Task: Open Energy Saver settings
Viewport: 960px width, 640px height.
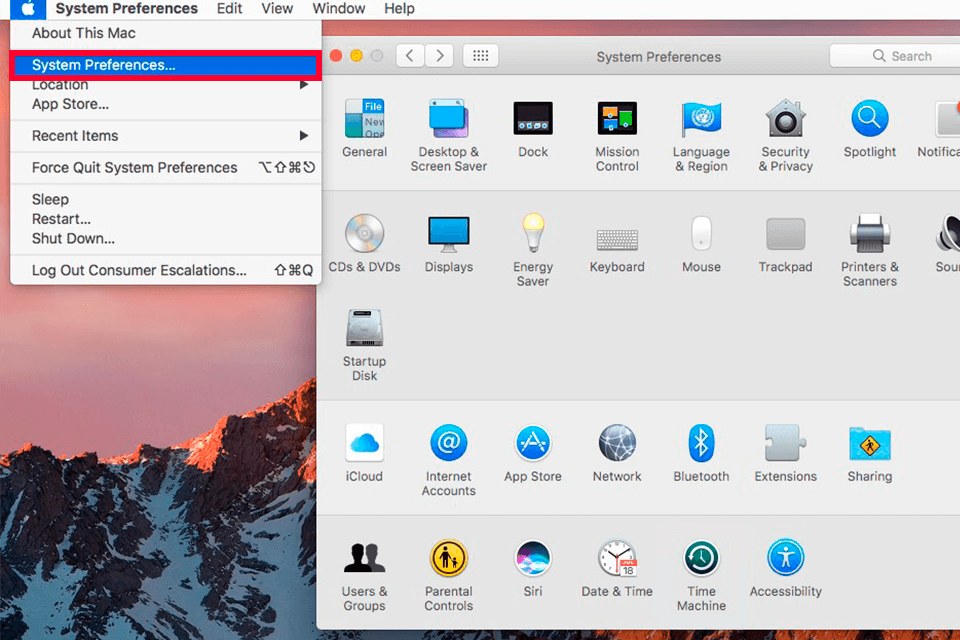Action: click(x=533, y=250)
